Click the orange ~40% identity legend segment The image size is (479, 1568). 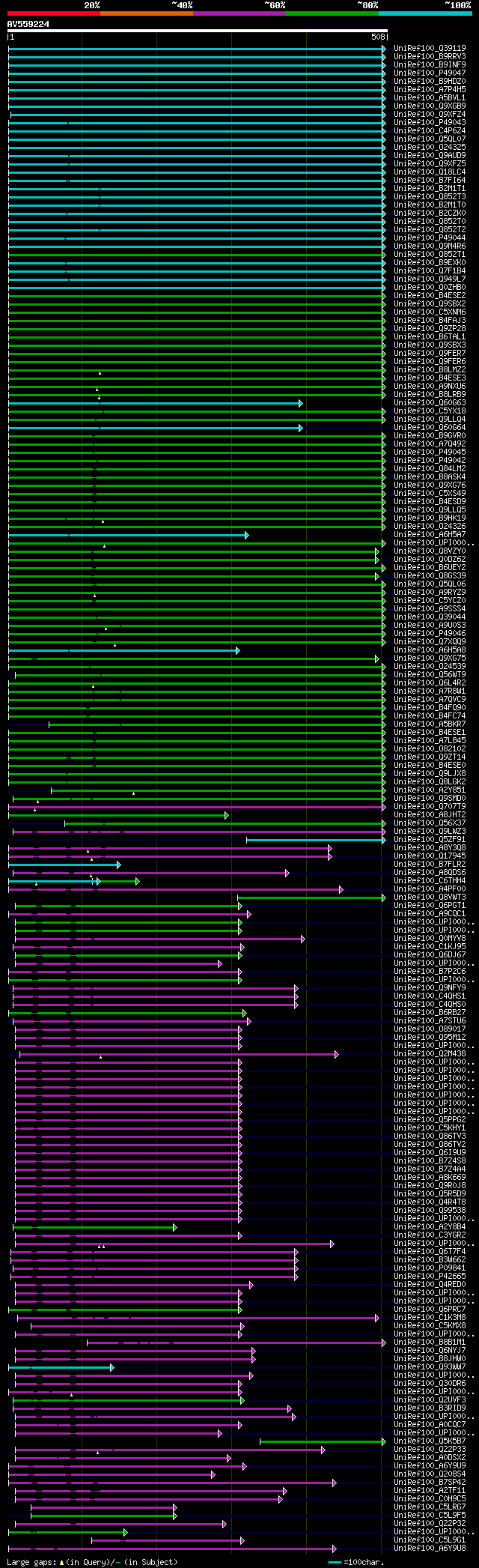click(147, 13)
